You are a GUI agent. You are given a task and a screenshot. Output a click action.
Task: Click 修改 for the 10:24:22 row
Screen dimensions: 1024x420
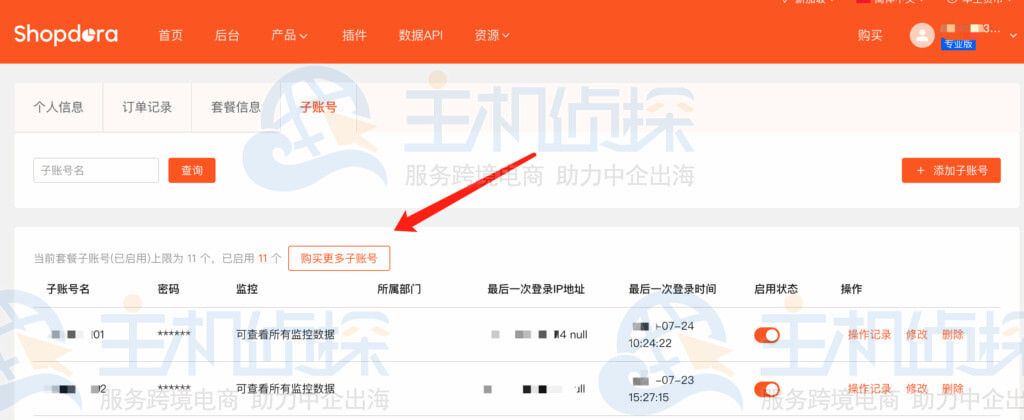(916, 334)
